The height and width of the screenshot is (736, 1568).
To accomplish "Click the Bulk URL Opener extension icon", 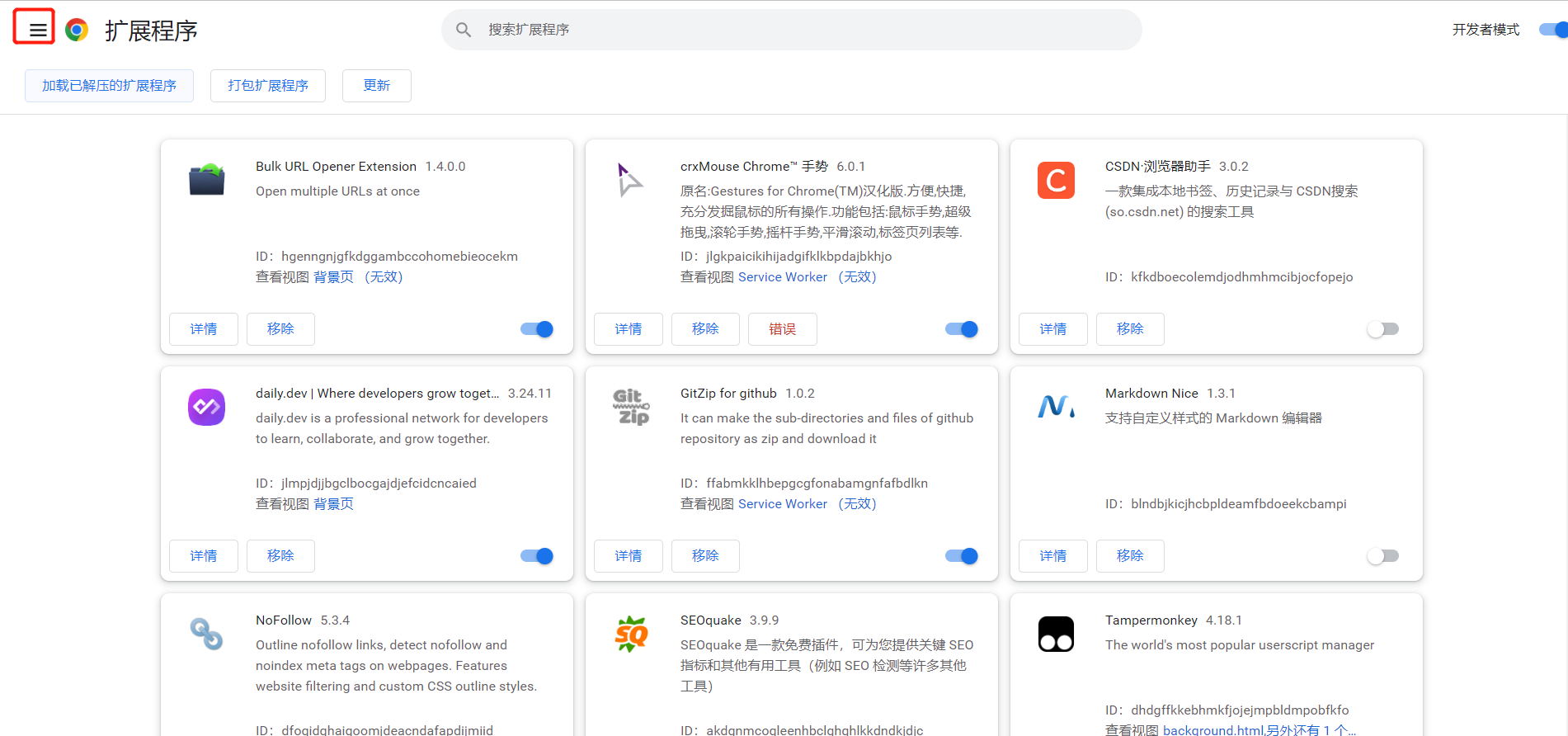I will pyautogui.click(x=207, y=179).
